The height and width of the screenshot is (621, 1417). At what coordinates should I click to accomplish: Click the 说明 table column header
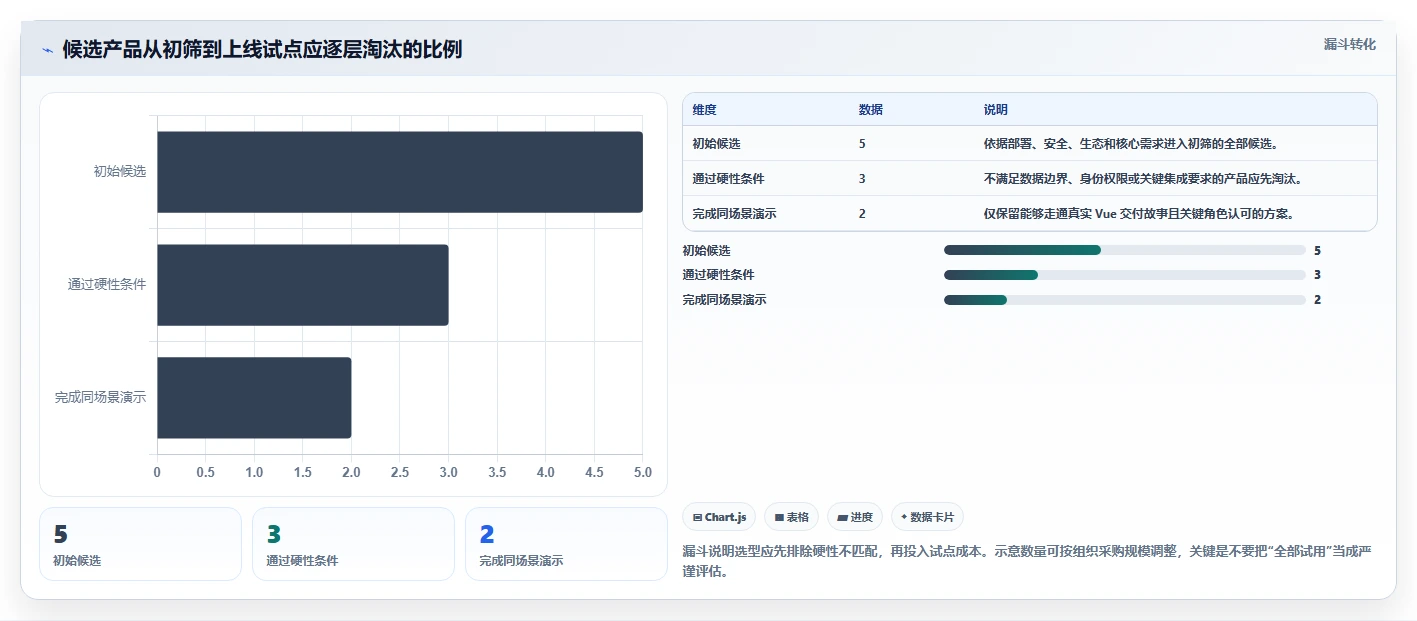(996, 110)
